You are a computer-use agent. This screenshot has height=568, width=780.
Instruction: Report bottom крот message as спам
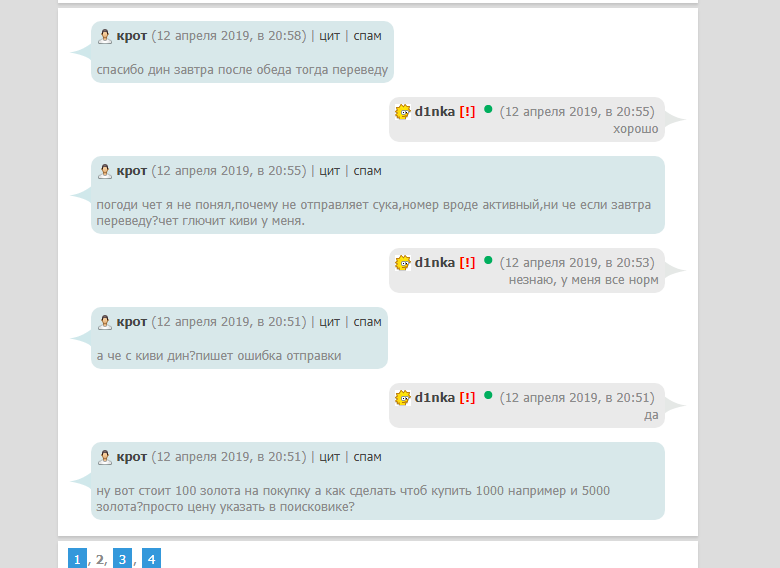(367, 457)
